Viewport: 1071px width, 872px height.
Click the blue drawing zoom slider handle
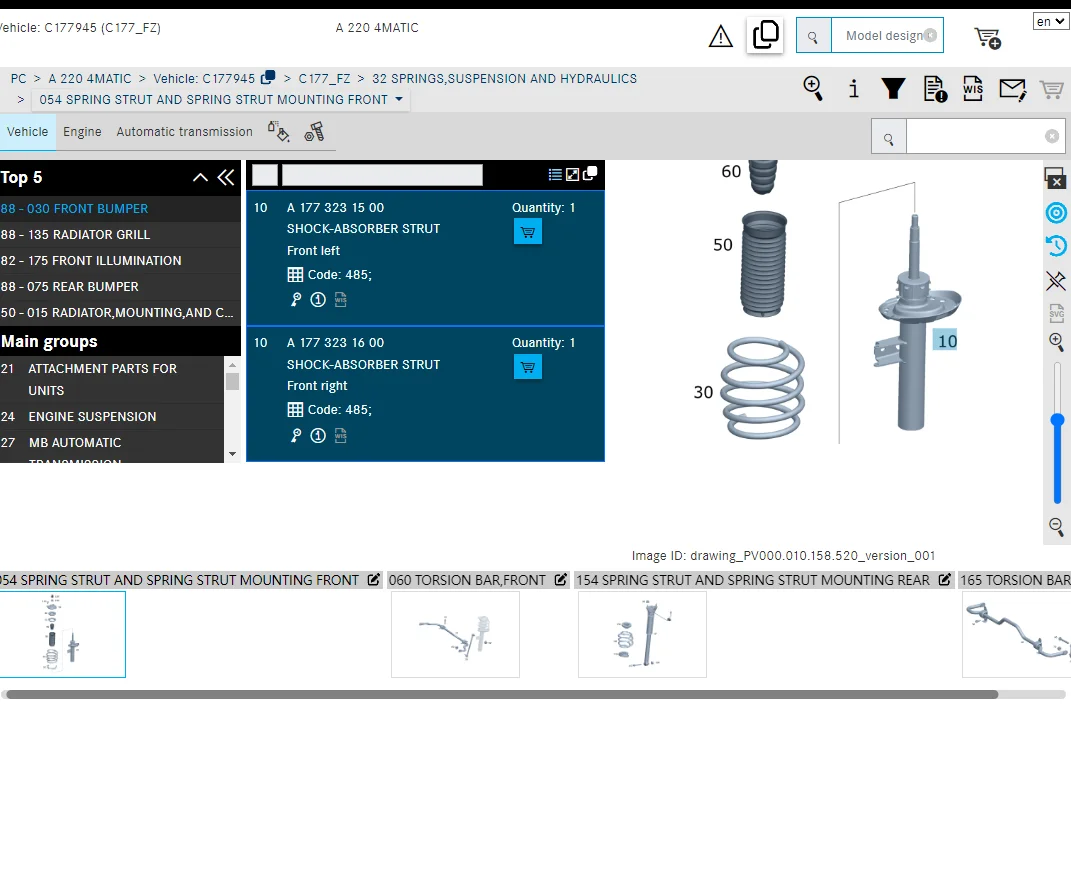coord(1057,420)
